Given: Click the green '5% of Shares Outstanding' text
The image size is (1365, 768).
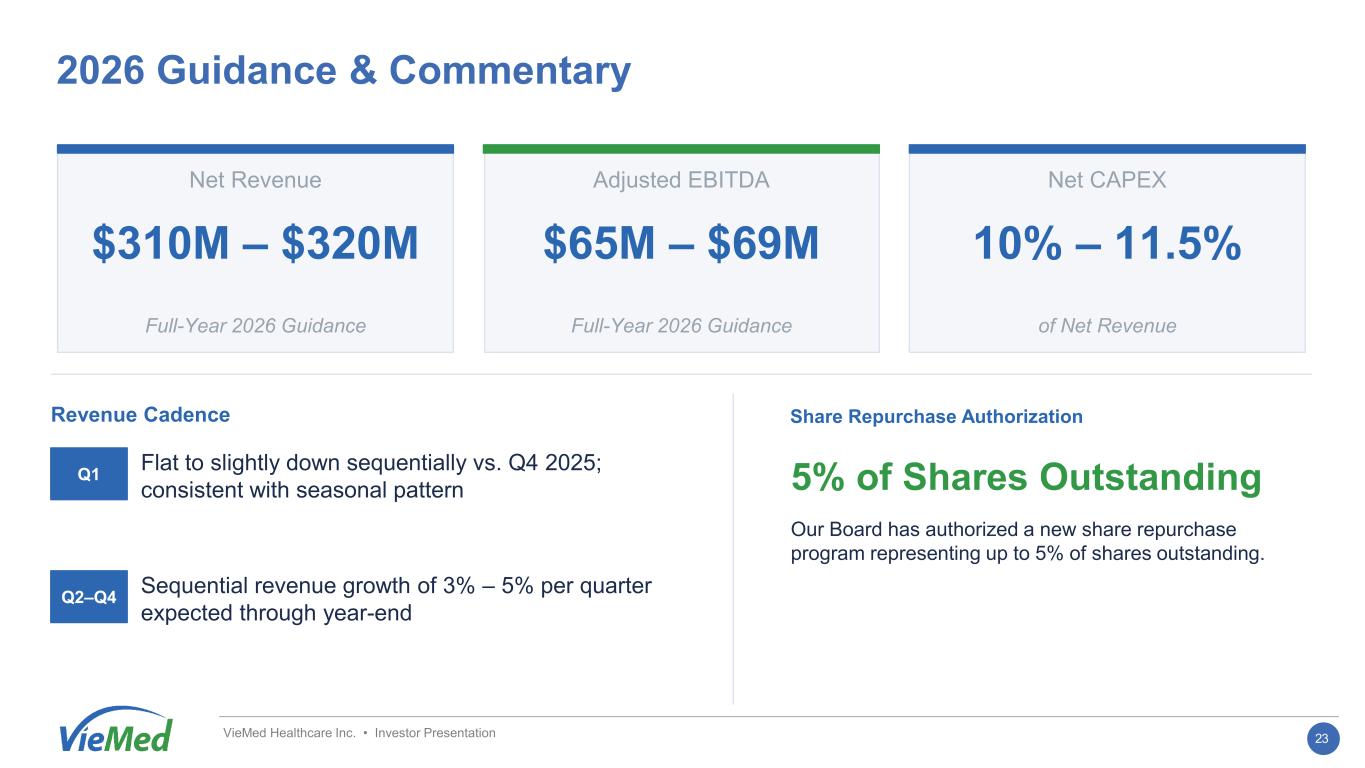Looking at the screenshot, I should click(1026, 478).
